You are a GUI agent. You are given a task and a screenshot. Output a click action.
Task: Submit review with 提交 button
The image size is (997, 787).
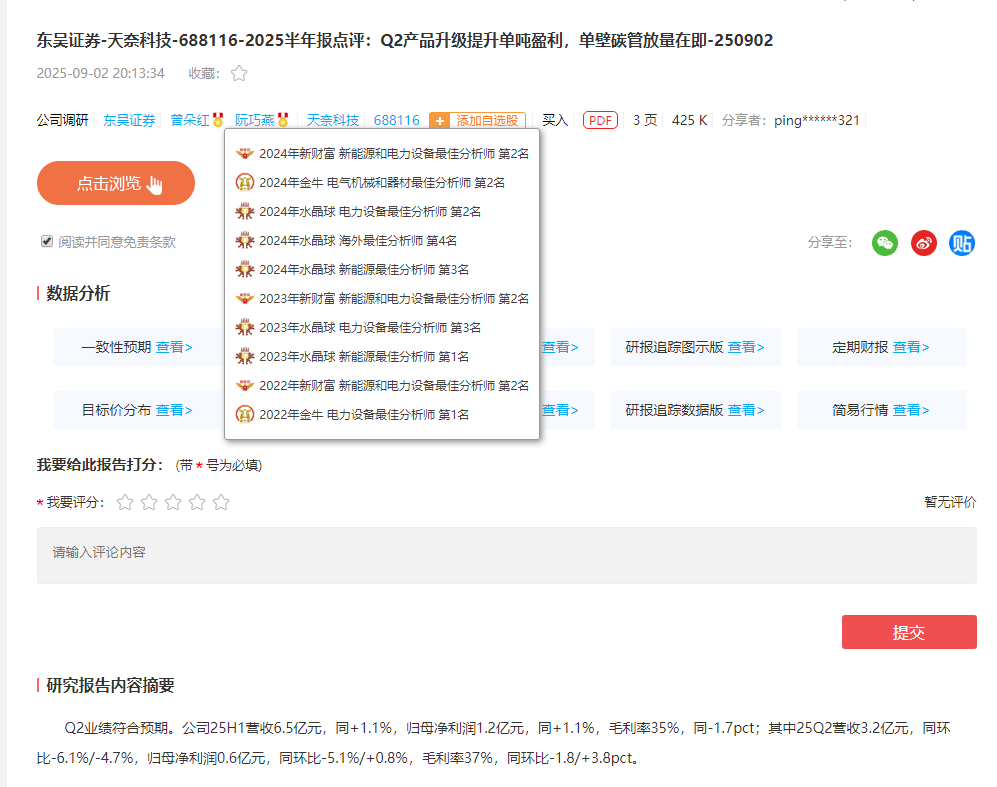[909, 632]
